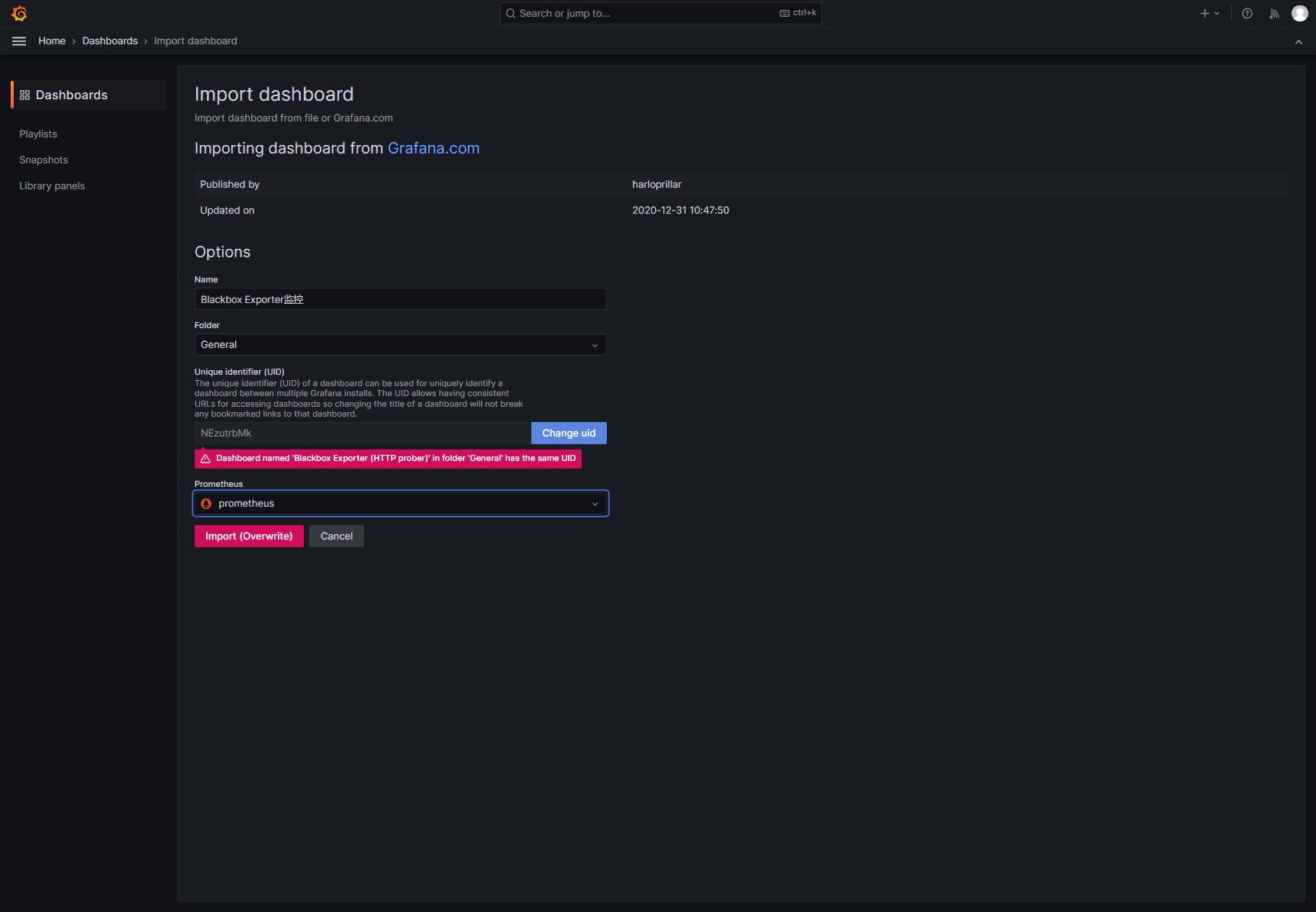Click the prometheus data source flame icon
Image resolution: width=1316 pixels, height=912 pixels.
(x=206, y=504)
